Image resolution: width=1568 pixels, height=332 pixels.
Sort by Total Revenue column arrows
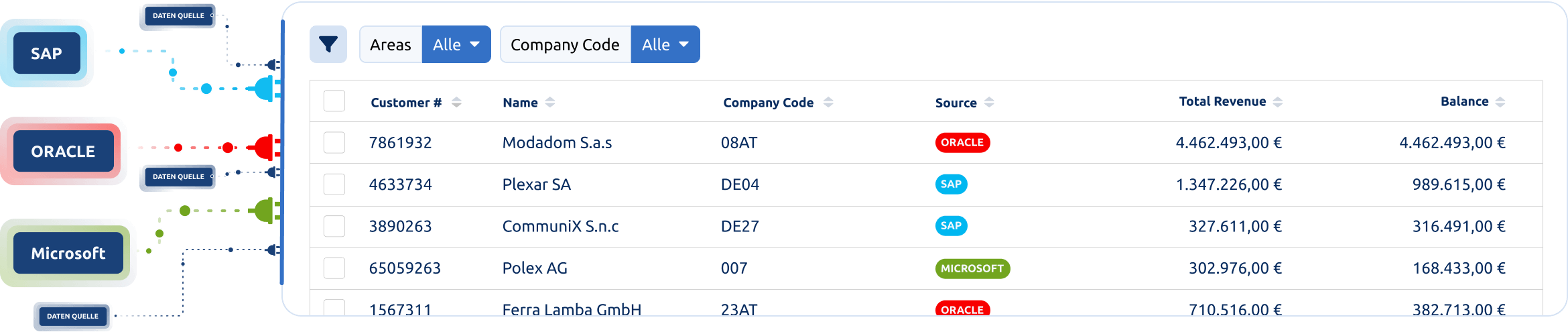1278,102
